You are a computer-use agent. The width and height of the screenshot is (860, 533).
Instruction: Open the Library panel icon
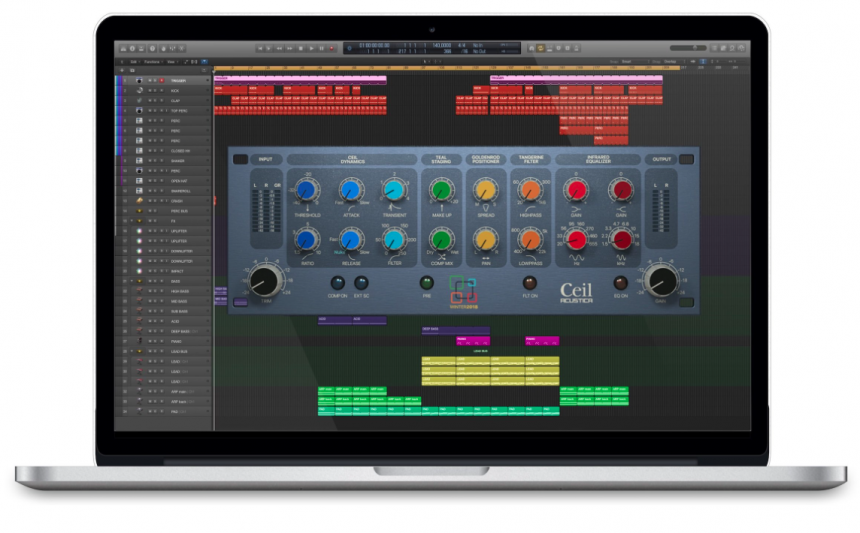122,48
